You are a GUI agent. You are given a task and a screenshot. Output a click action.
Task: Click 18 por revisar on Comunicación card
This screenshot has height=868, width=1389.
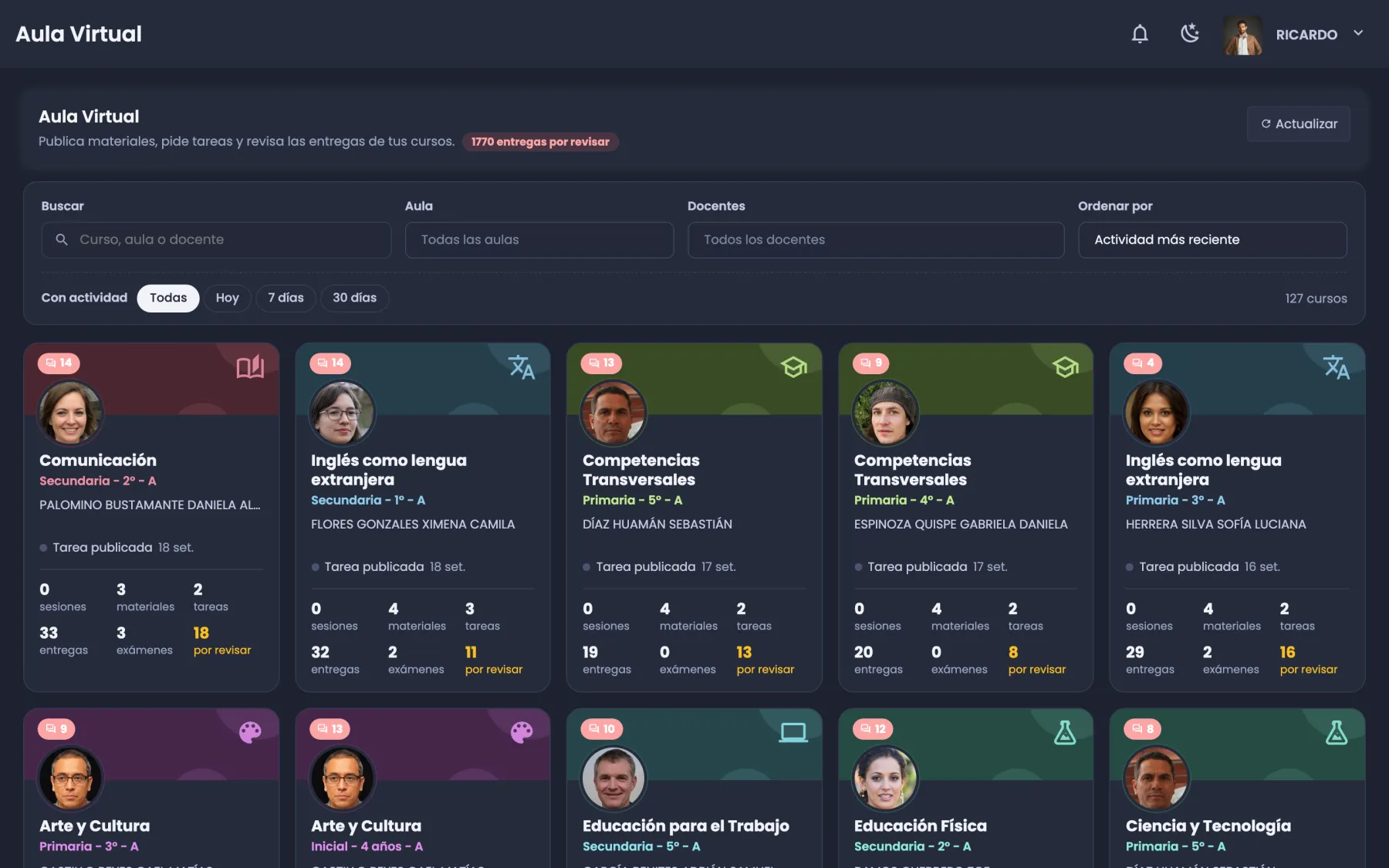[222, 641]
